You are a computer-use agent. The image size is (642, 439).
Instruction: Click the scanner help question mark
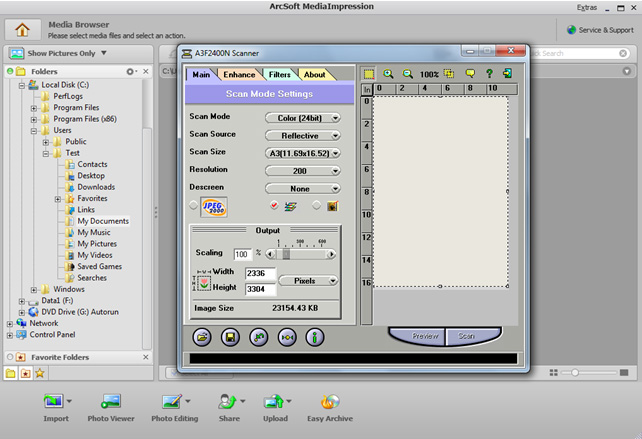[x=489, y=74]
